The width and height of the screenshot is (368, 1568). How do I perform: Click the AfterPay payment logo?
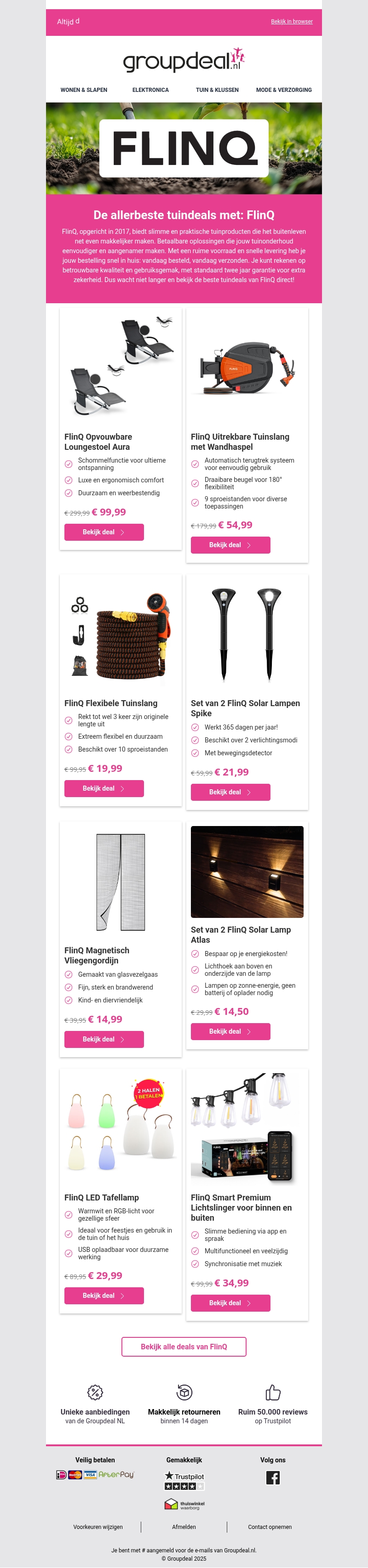116,1474
